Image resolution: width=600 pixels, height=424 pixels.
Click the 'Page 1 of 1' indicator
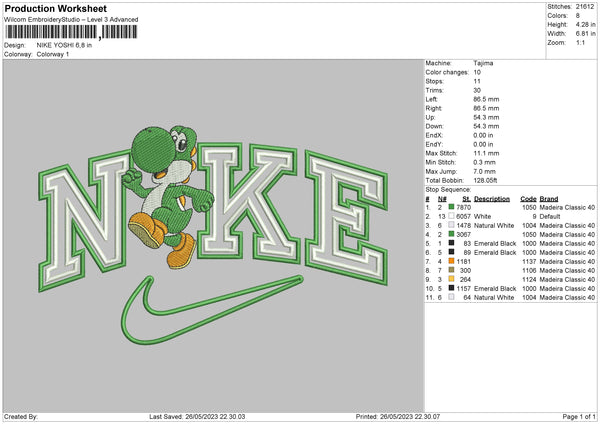click(x=579, y=416)
